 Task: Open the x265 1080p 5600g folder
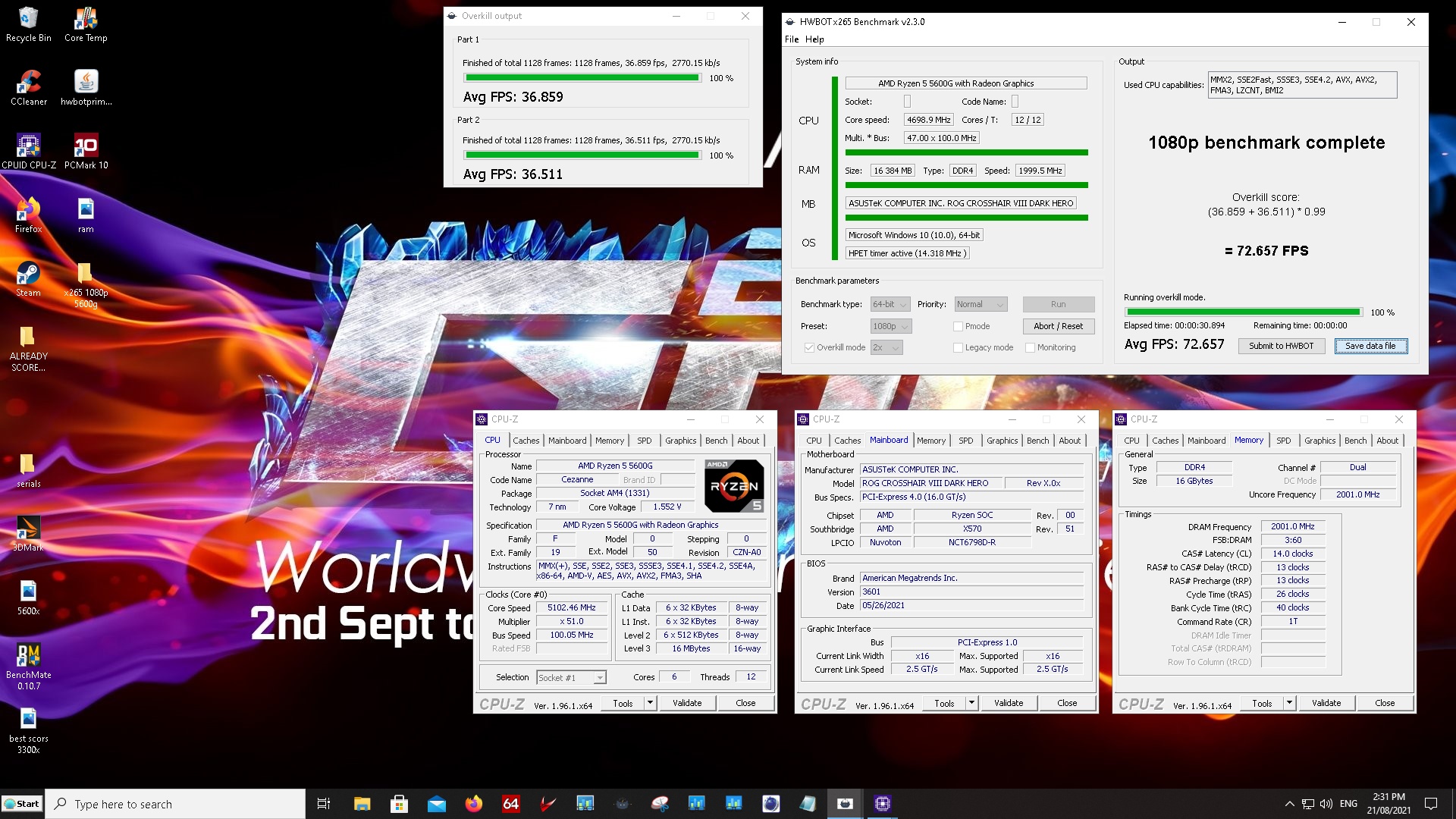click(x=86, y=285)
